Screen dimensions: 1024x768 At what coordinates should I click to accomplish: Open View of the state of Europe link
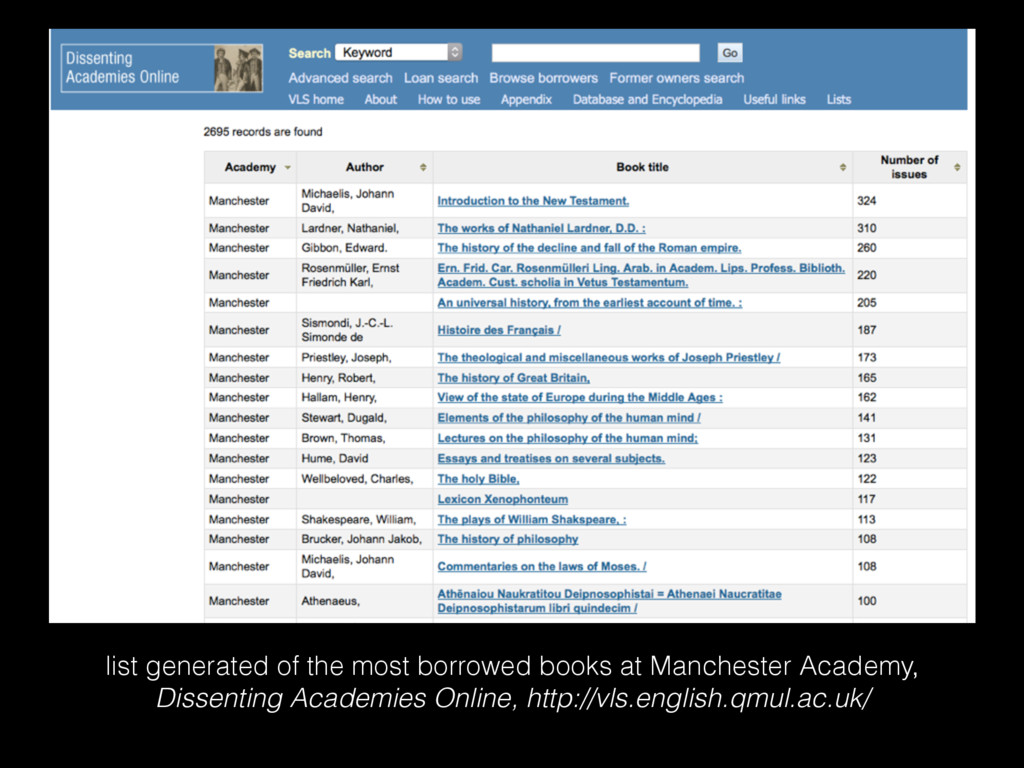[580, 398]
